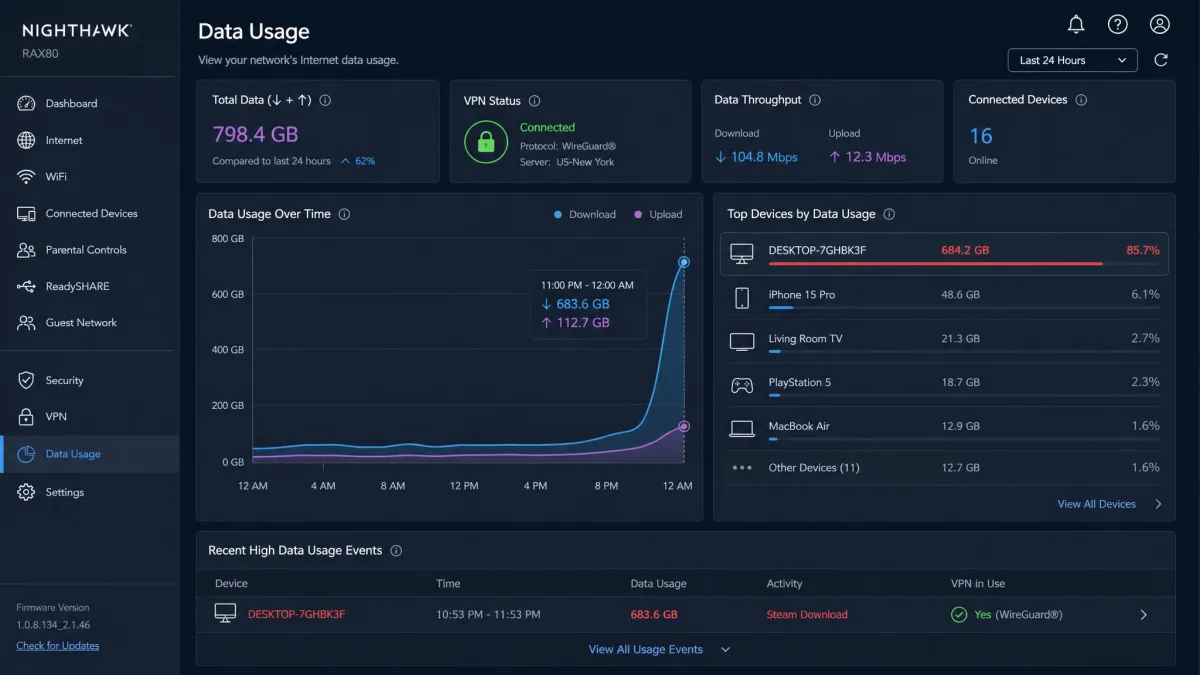Open Security in the sidebar
Screen dimensions: 1200x675
pyautogui.click(x=90, y=380)
